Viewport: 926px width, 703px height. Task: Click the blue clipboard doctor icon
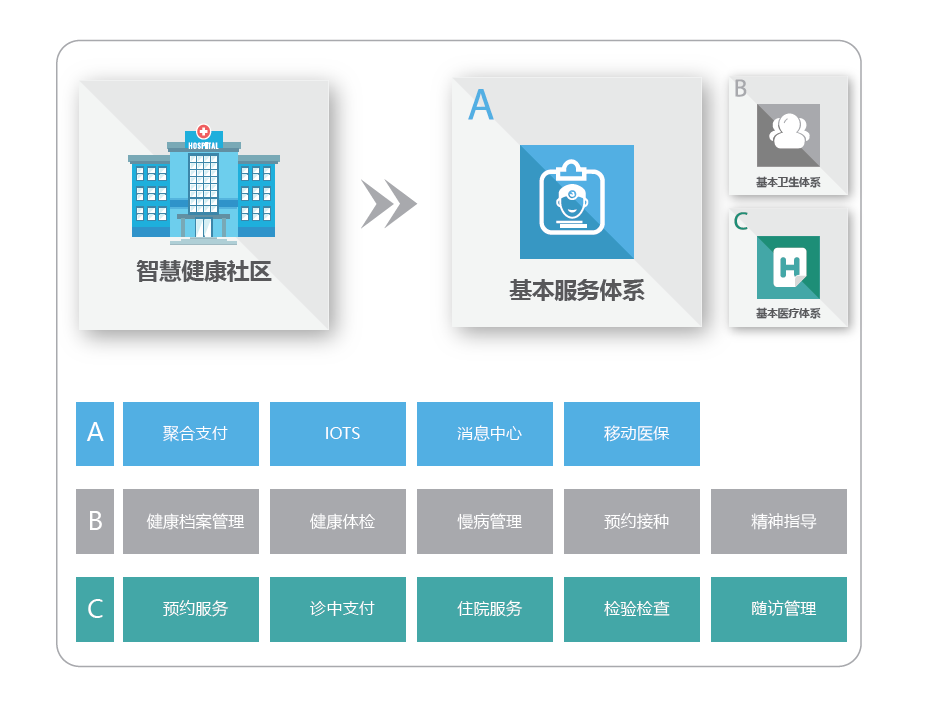(576, 202)
